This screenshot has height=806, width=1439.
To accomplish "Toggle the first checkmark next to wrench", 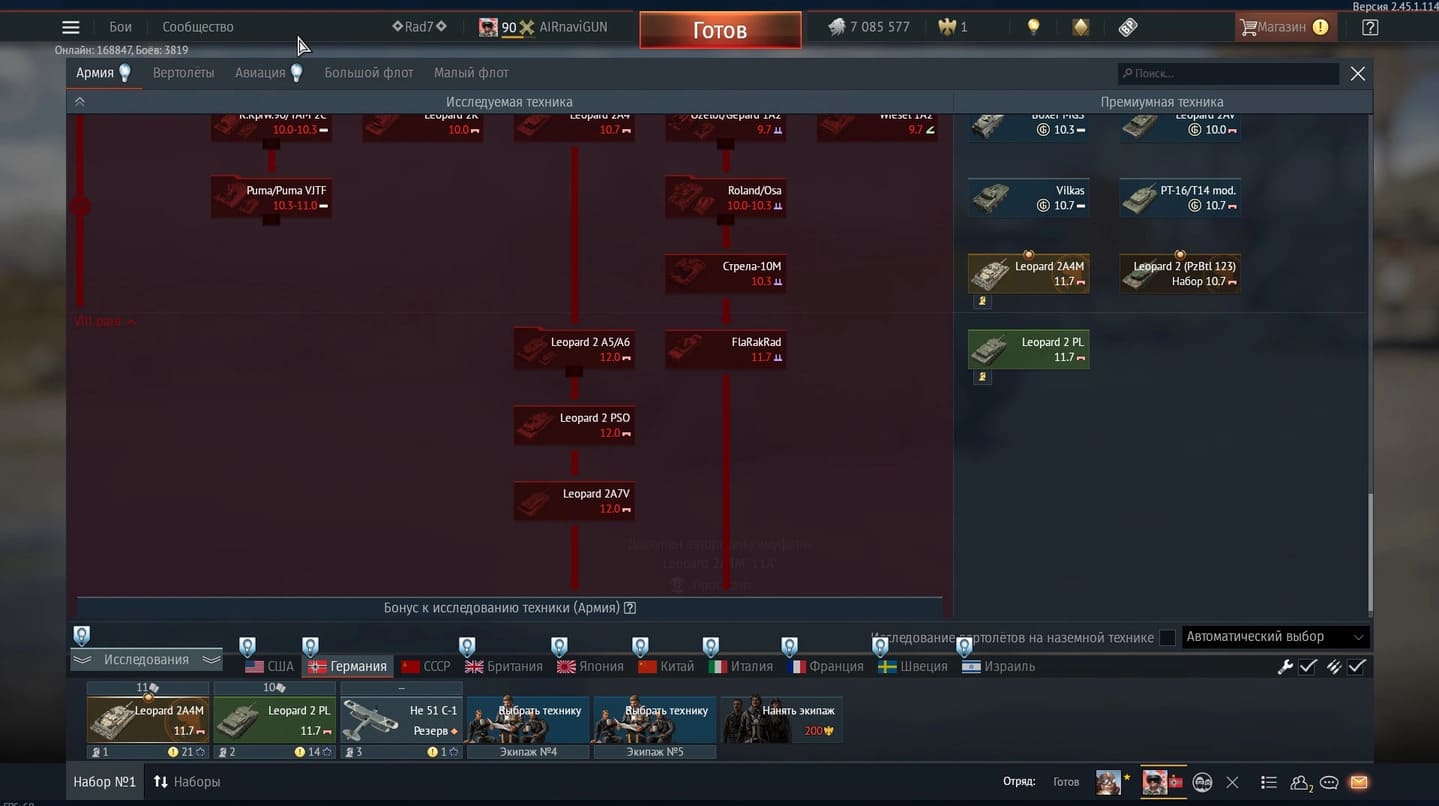I will [x=1307, y=667].
